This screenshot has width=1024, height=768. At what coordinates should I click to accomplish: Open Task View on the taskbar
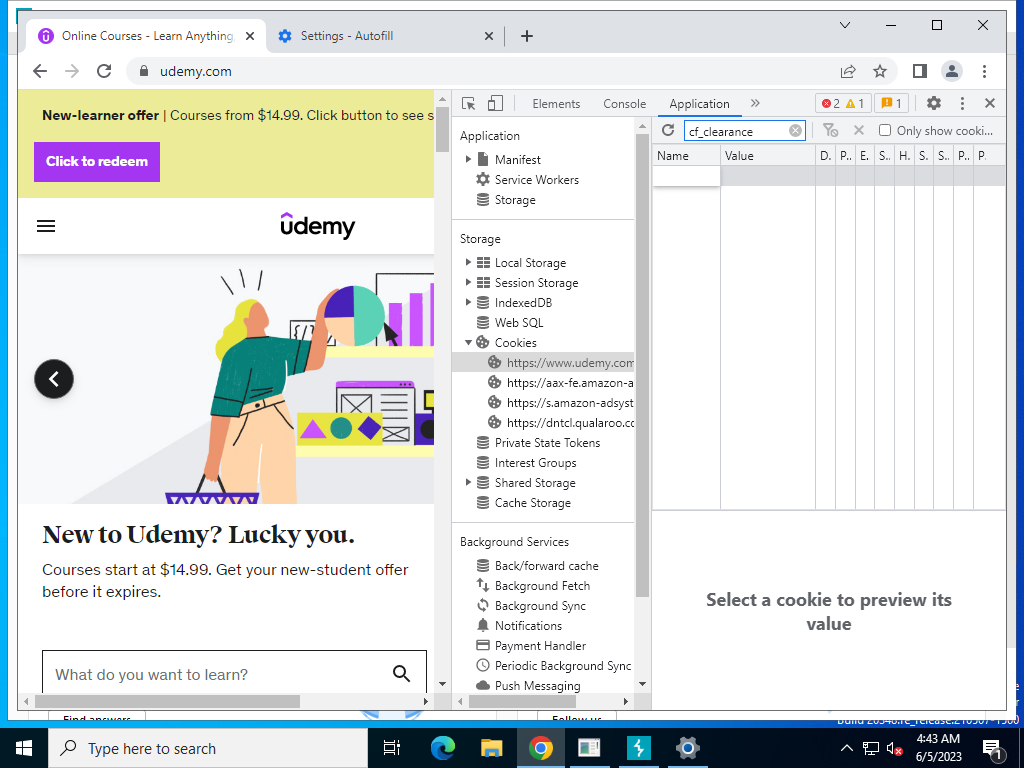point(391,748)
